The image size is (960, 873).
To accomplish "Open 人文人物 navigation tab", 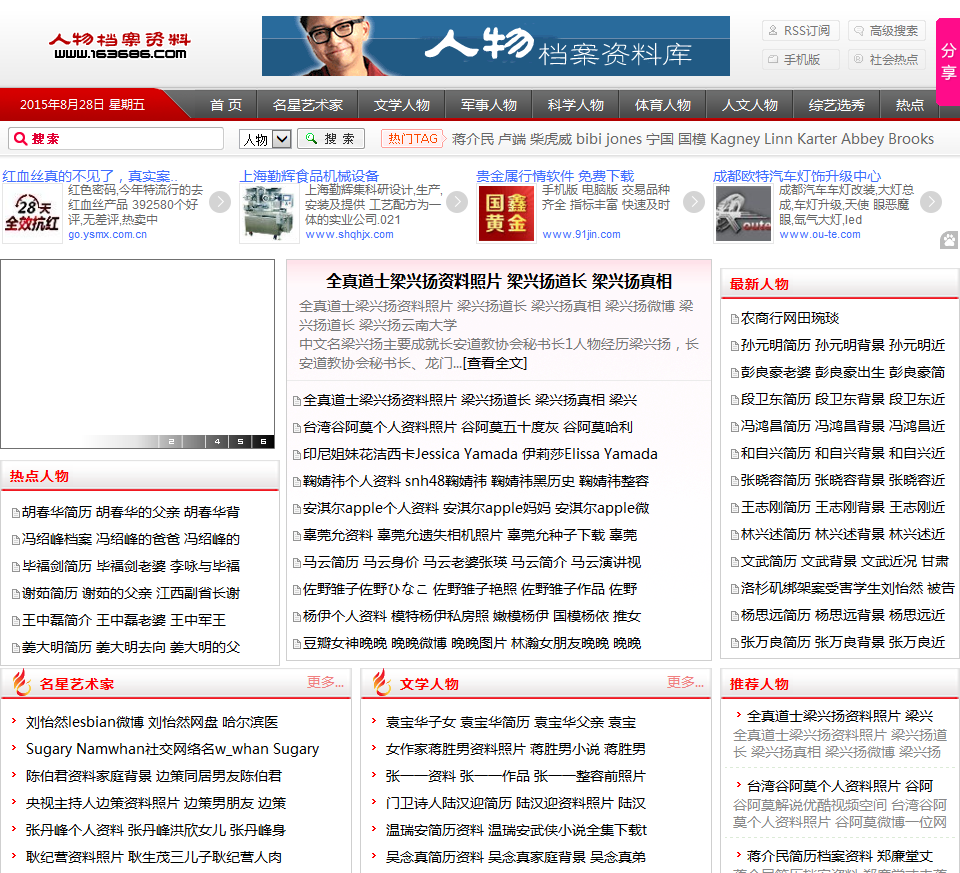I will coord(749,105).
